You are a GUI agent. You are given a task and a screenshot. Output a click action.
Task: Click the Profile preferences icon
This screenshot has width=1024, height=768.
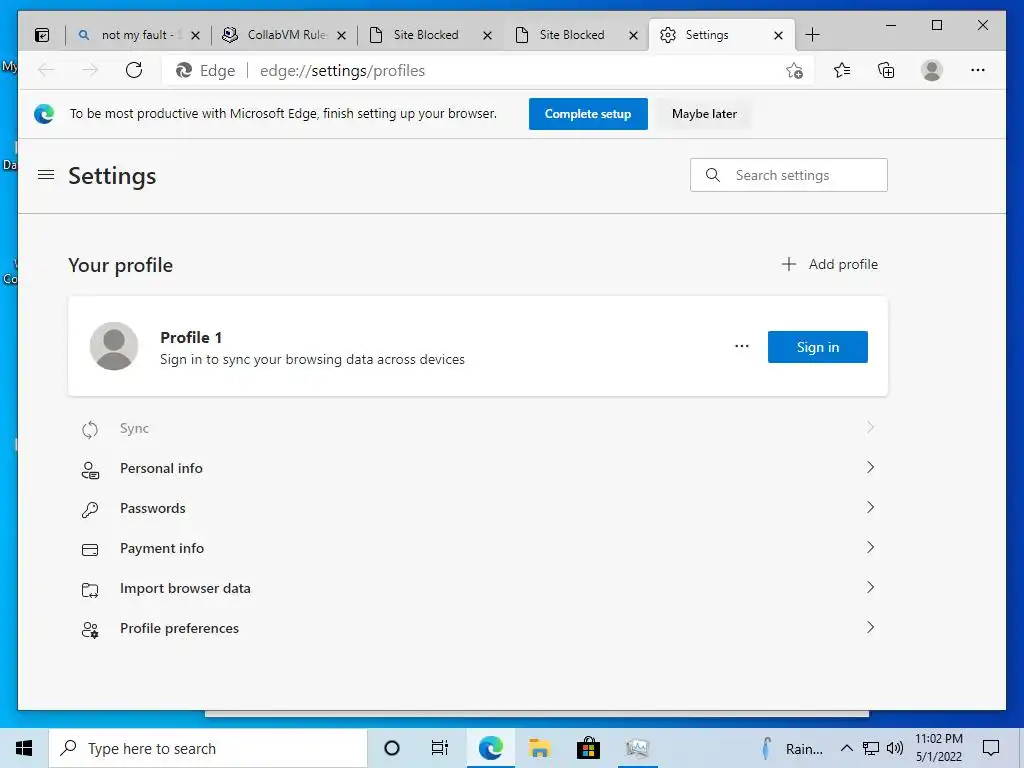pos(90,630)
